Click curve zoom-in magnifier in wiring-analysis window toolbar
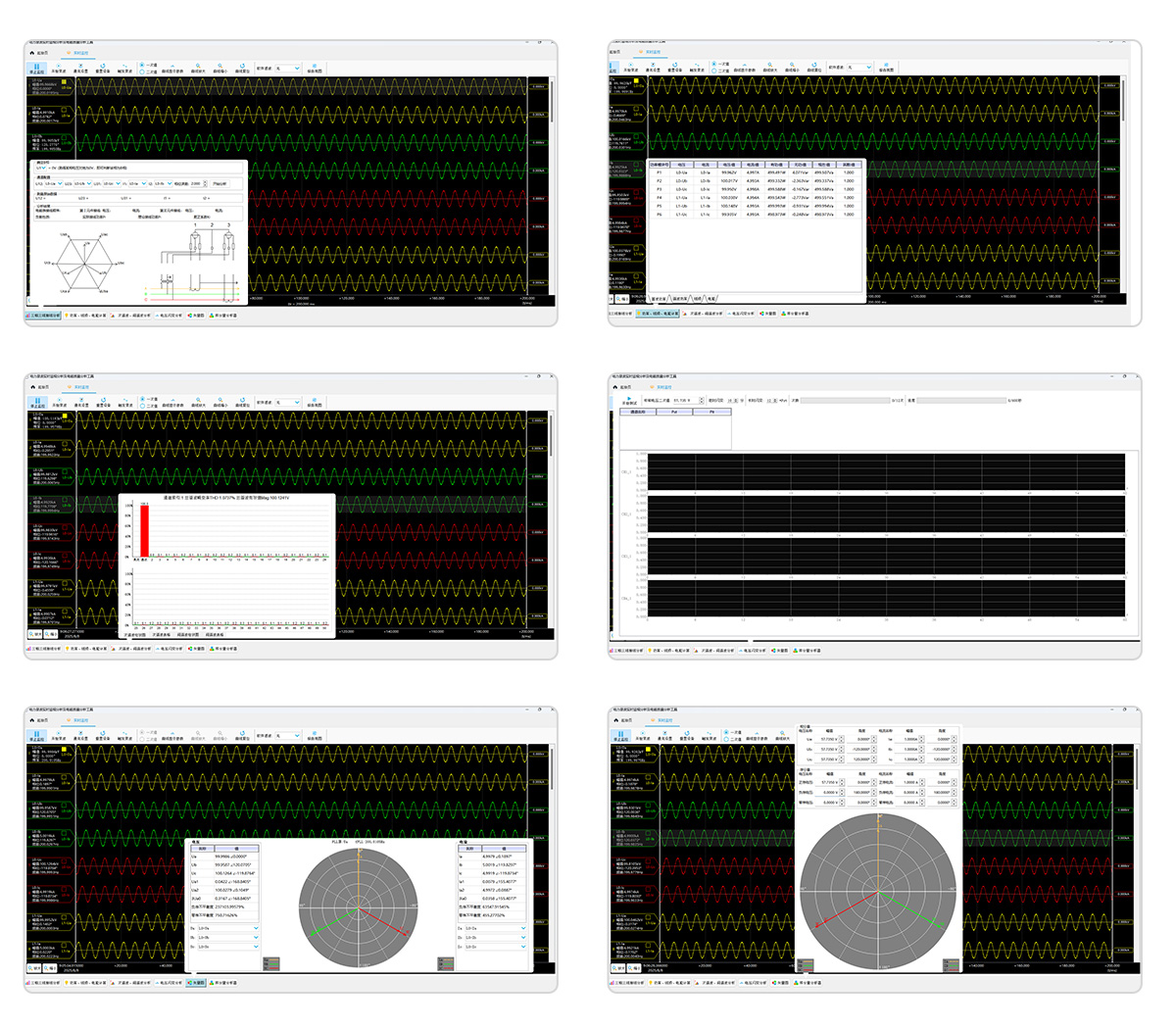 198,68
